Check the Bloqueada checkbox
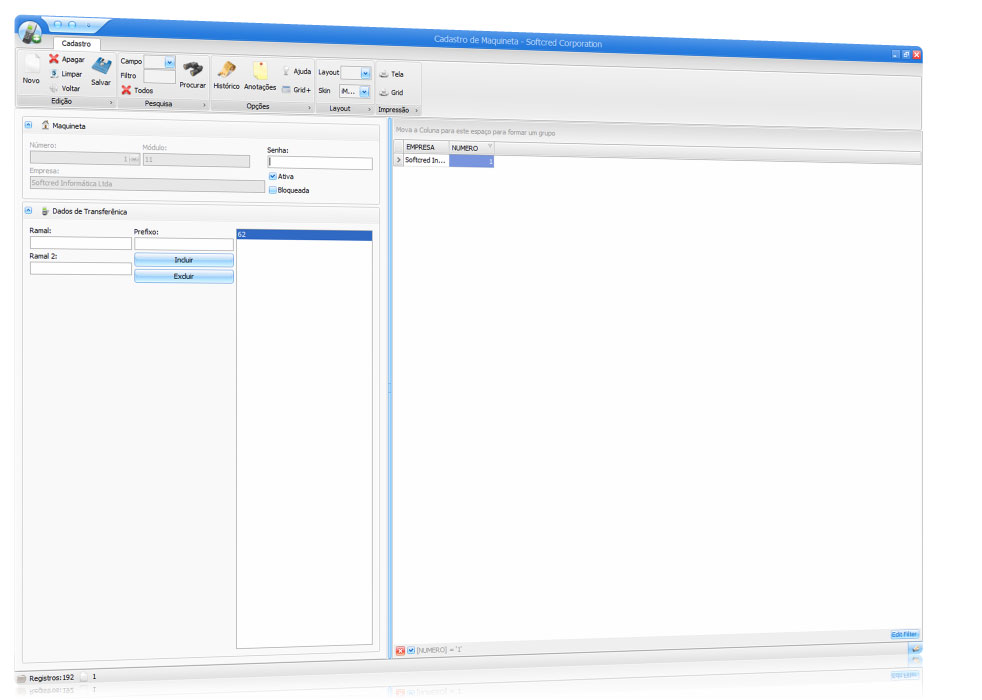Screen dimensions: 982x700 click(273, 190)
